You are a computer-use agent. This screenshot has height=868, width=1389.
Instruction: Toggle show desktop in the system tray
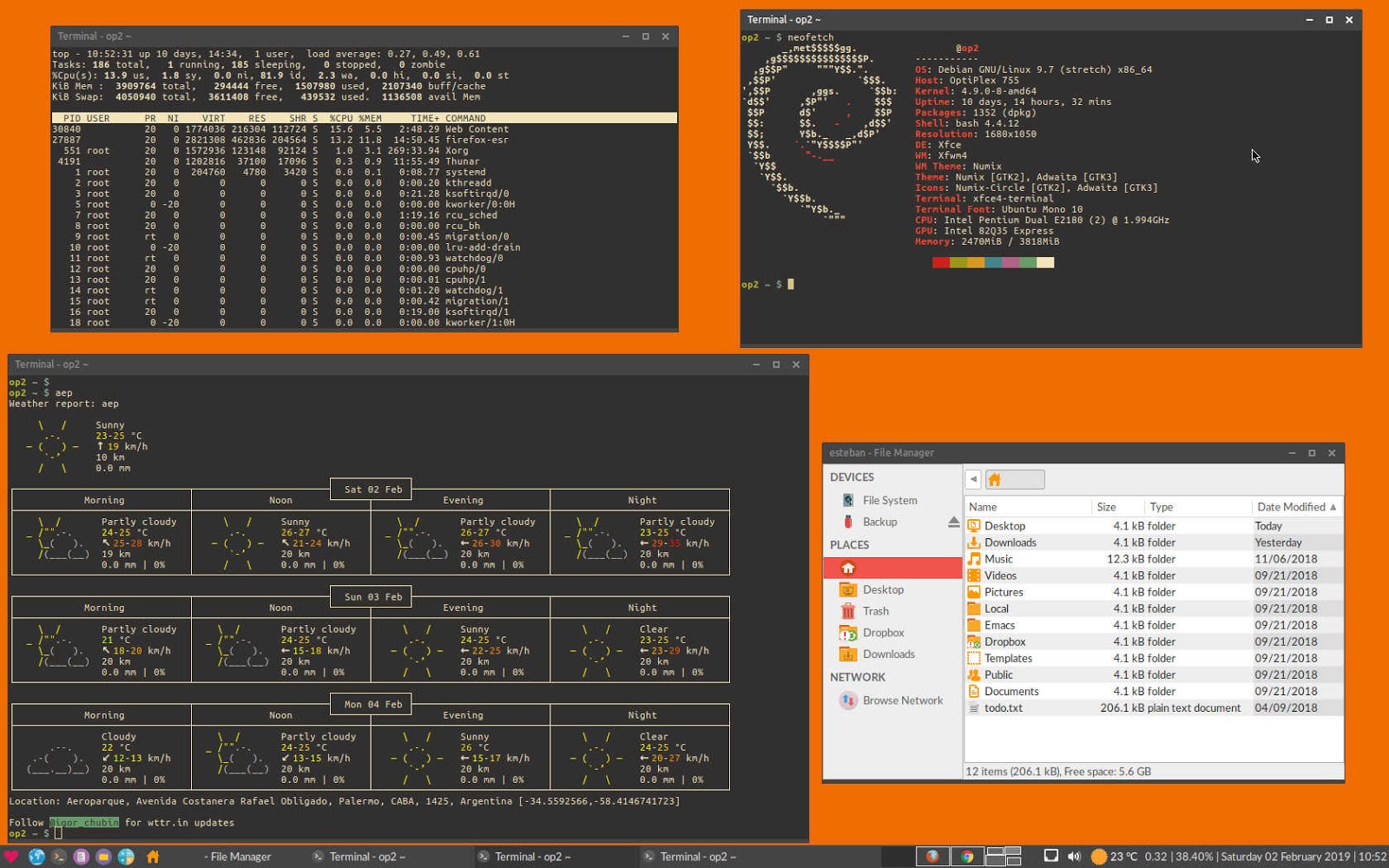point(1051,856)
